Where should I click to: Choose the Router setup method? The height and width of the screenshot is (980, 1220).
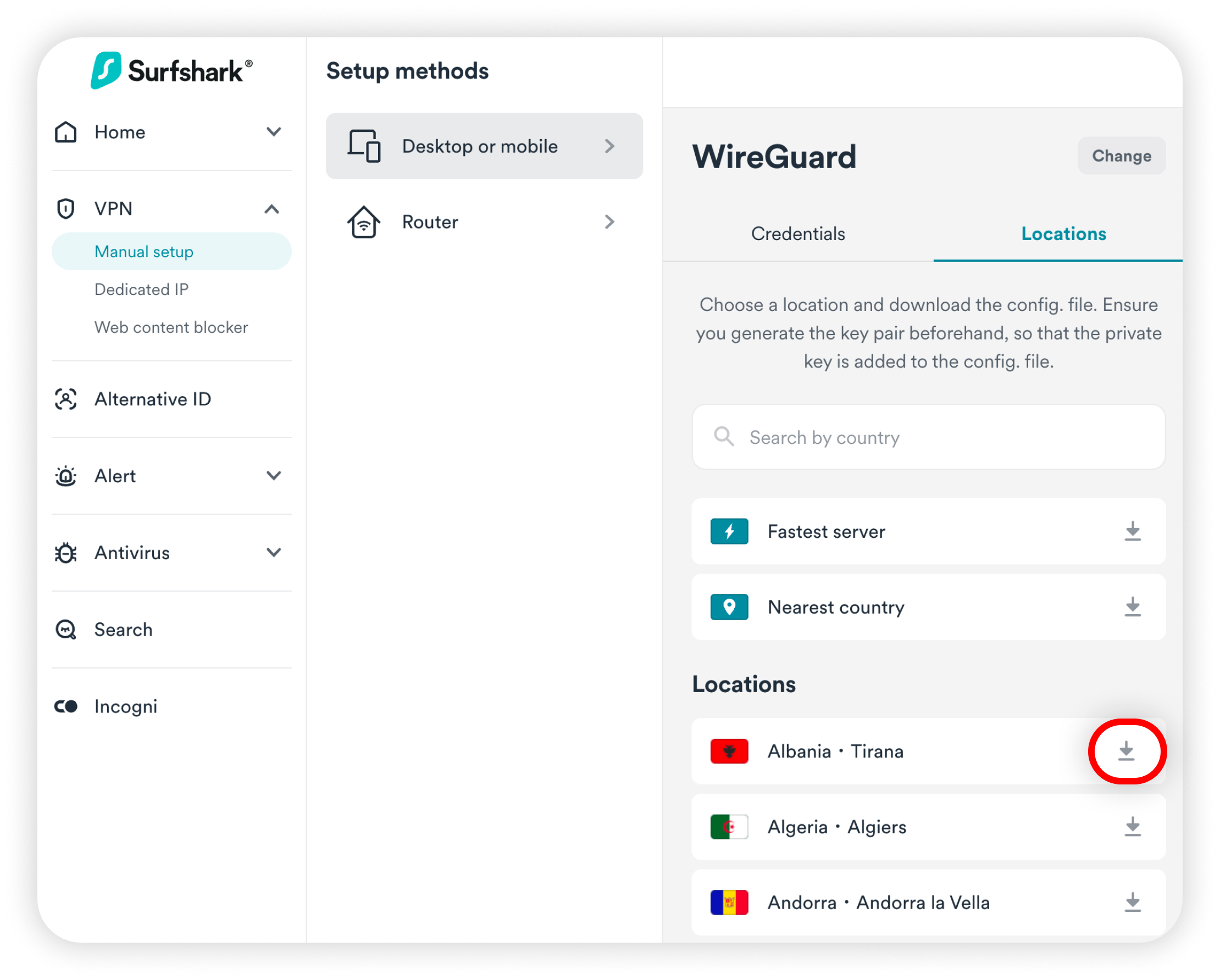pyautogui.click(x=484, y=222)
